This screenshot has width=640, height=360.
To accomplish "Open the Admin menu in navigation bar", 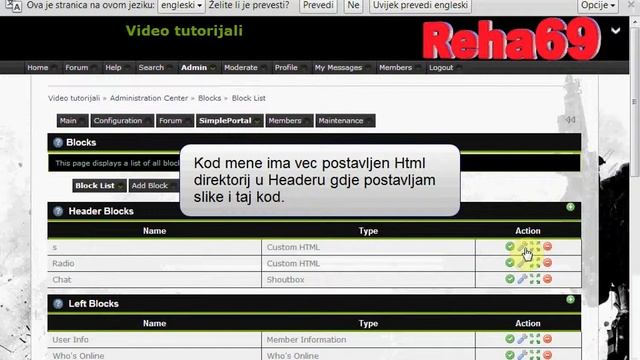I will pyautogui.click(x=194, y=68).
